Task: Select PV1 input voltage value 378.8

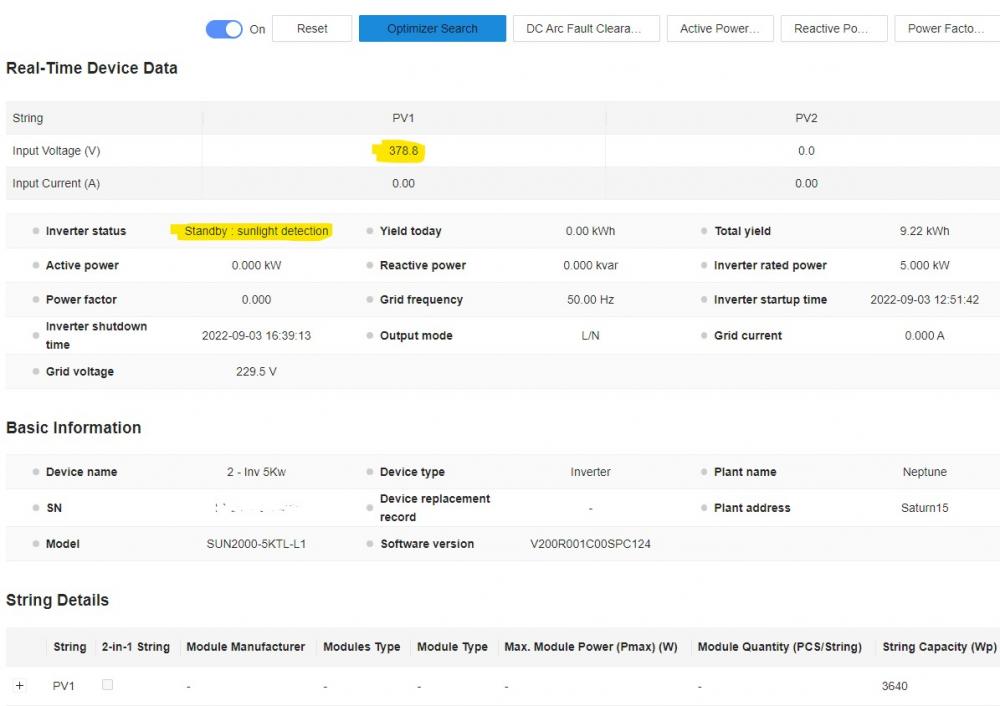Action: 403,151
